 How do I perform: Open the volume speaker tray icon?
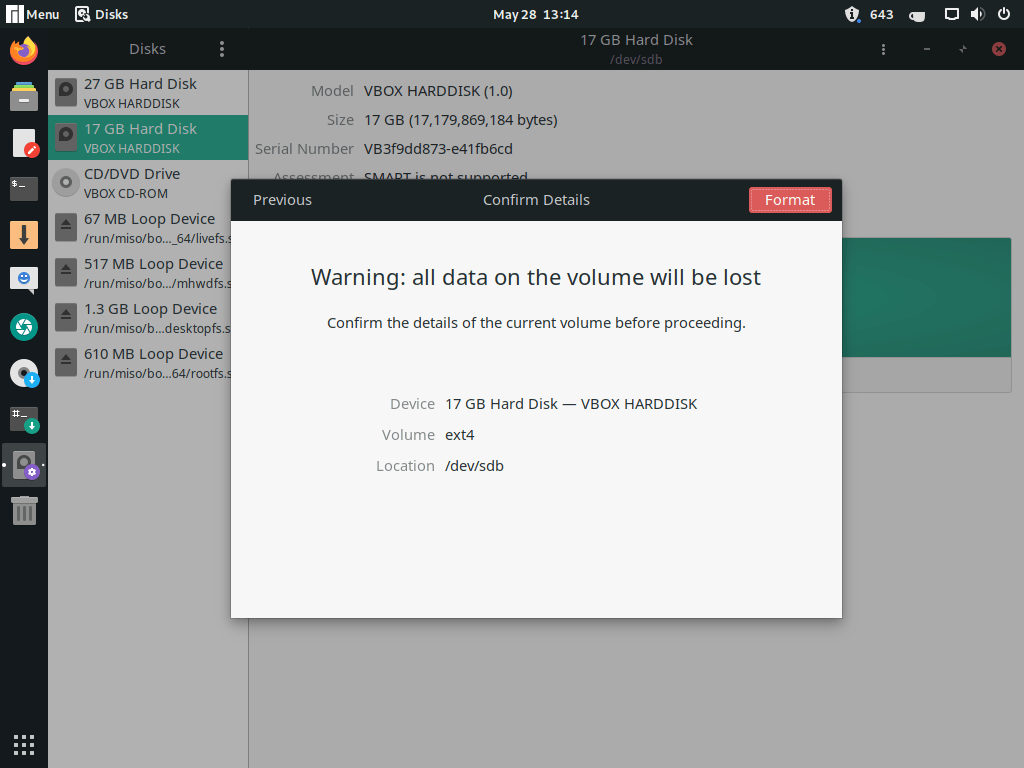coord(978,14)
